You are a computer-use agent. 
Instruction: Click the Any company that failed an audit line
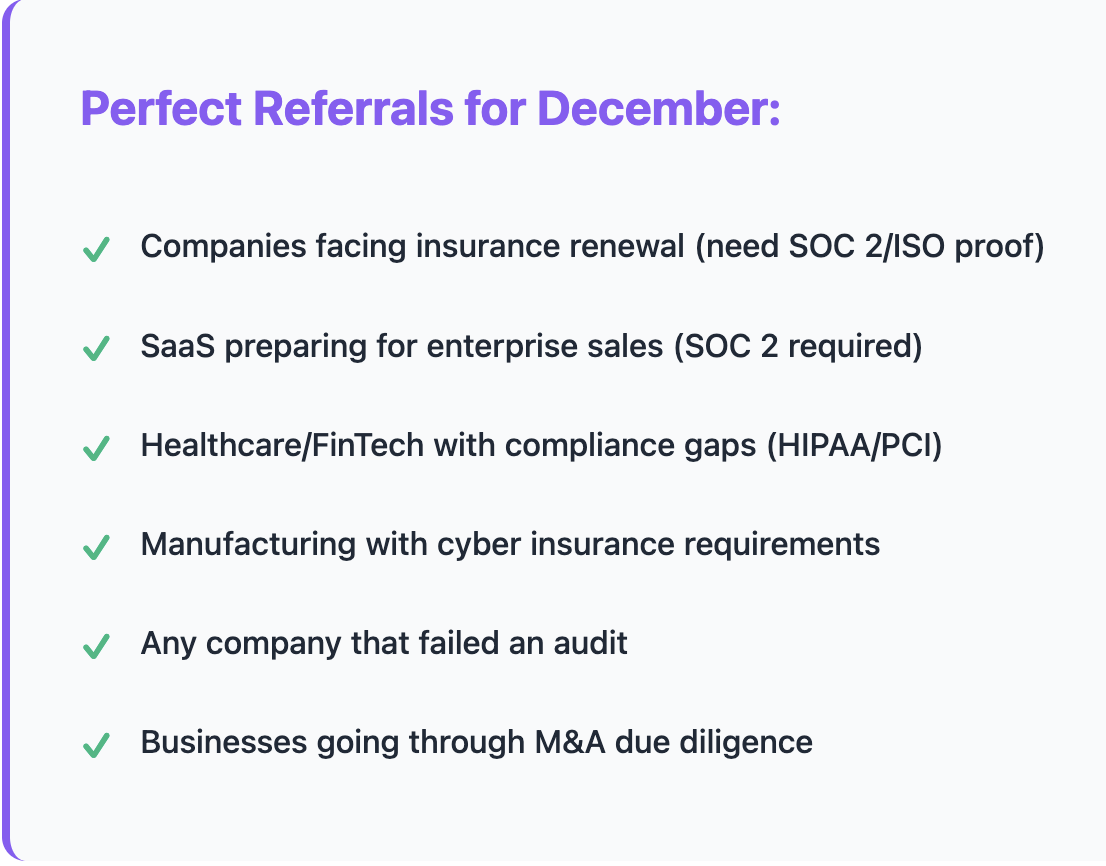pyautogui.click(x=384, y=644)
